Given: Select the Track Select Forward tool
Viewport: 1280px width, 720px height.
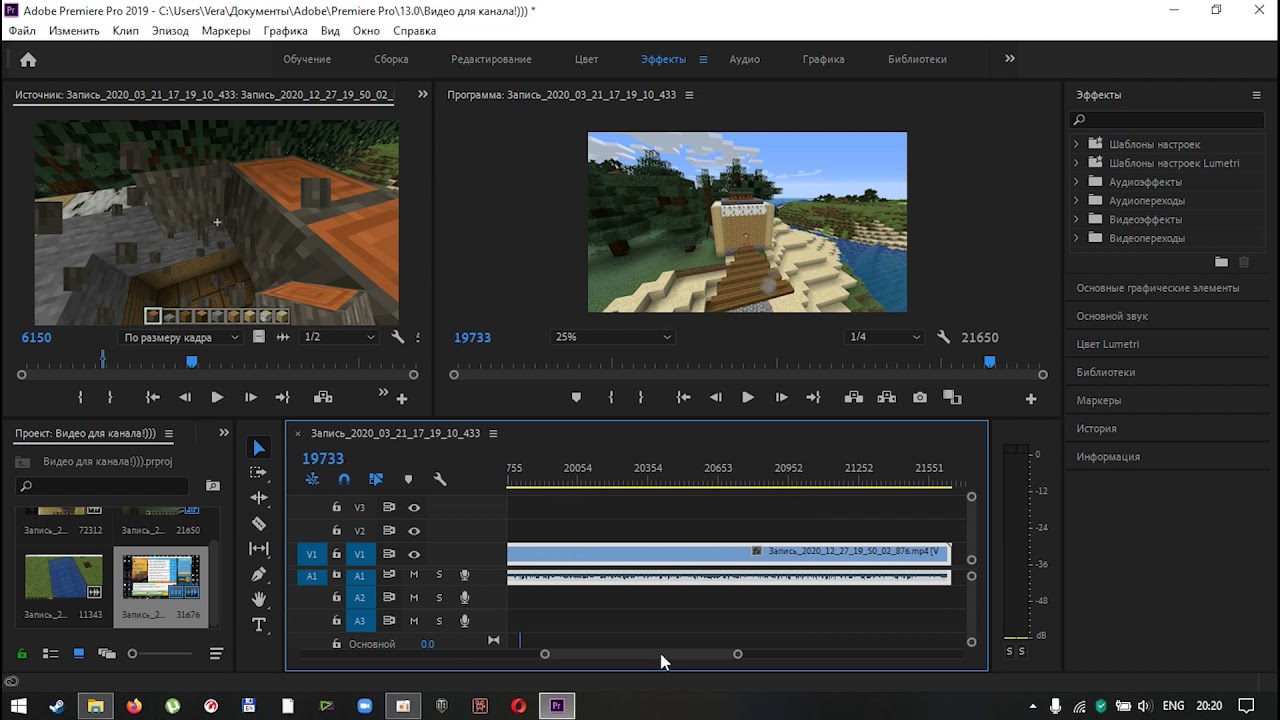Looking at the screenshot, I should [x=259, y=472].
